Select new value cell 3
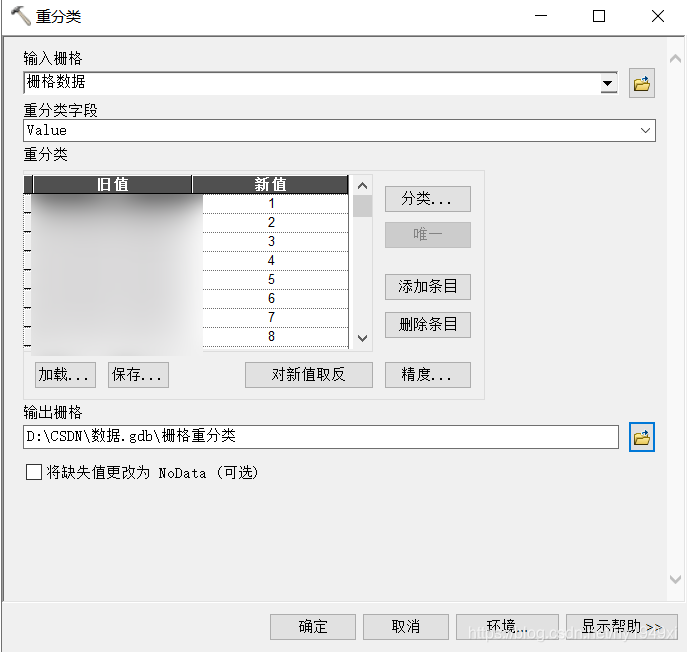This screenshot has height=652, width=687. (275, 241)
